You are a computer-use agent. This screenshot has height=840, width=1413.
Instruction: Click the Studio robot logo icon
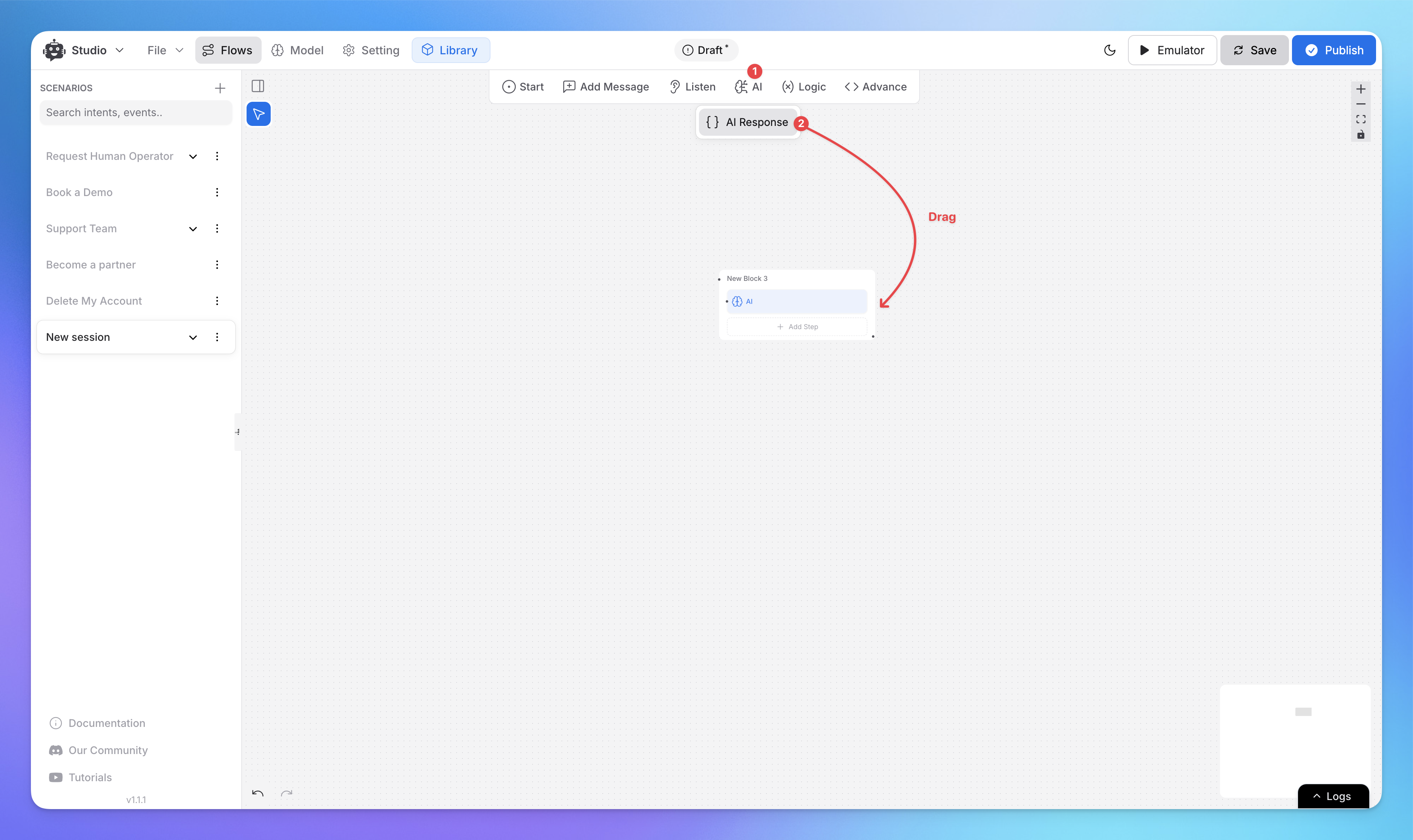pos(54,50)
